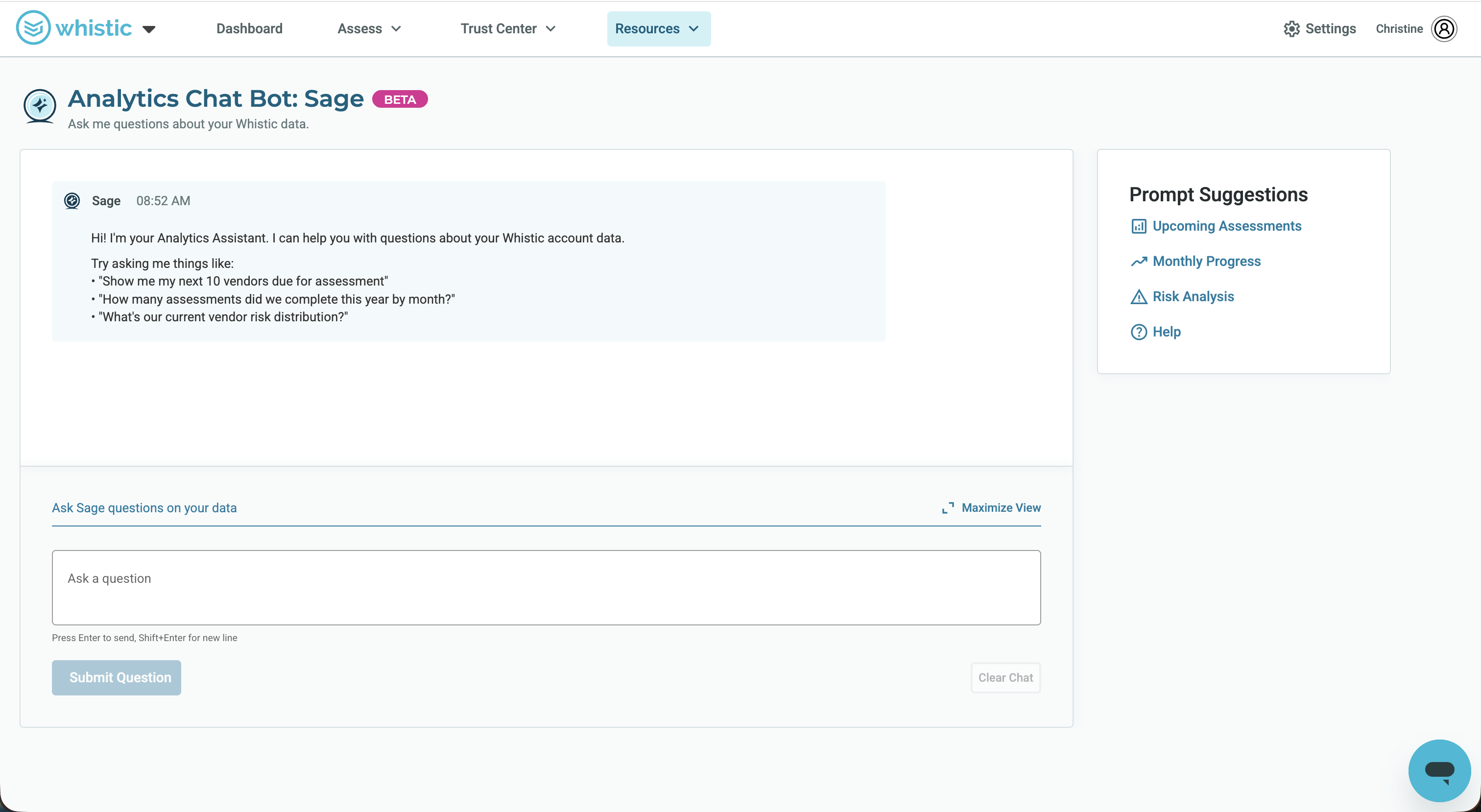Click the Upcoming Assessments chart icon
This screenshot has height=812, width=1481.
coord(1138,226)
